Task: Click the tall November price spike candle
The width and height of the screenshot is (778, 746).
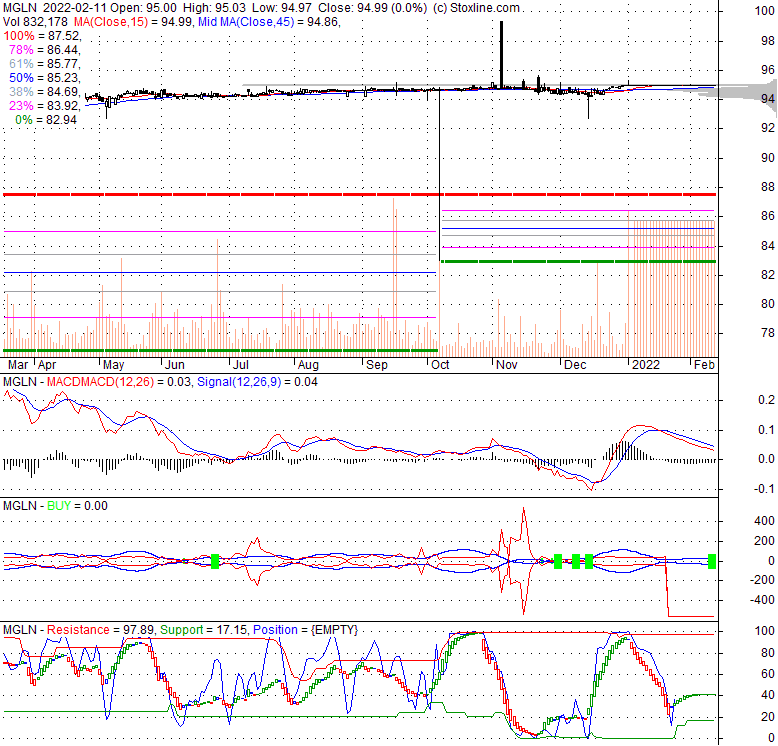Action: pyautogui.click(x=502, y=55)
